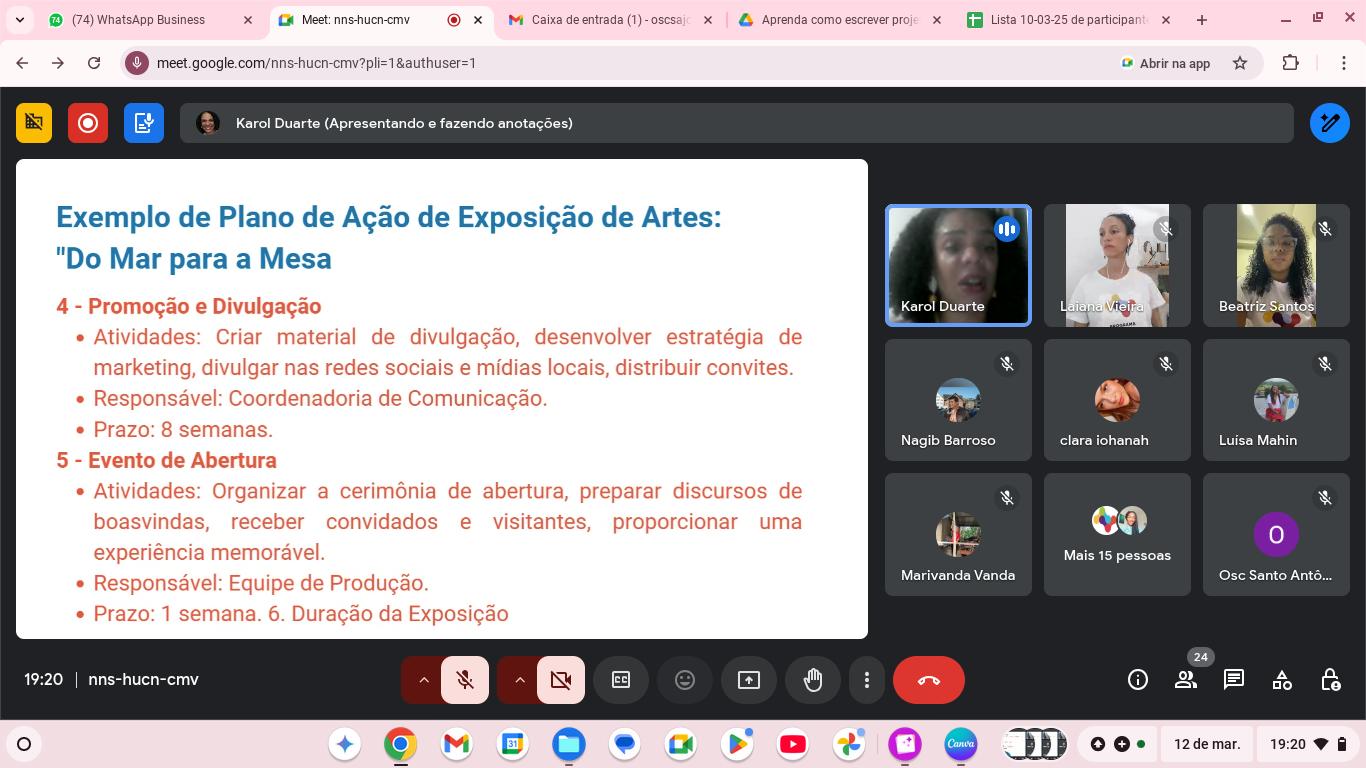Viewport: 1366px width, 768px height.
Task: Start presenting your screen
Action: 749,680
